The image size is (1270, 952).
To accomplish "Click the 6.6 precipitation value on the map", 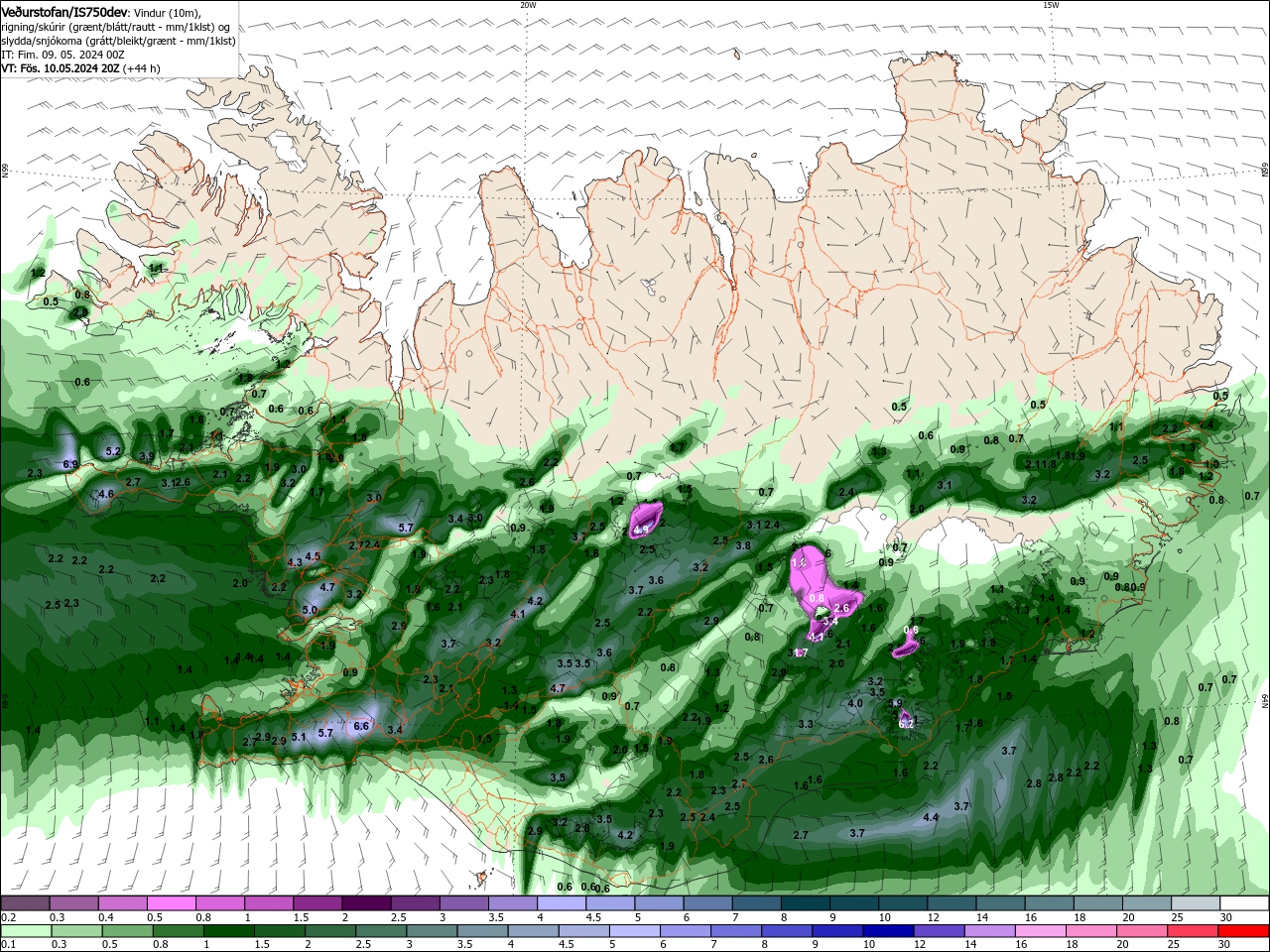I will (x=361, y=726).
